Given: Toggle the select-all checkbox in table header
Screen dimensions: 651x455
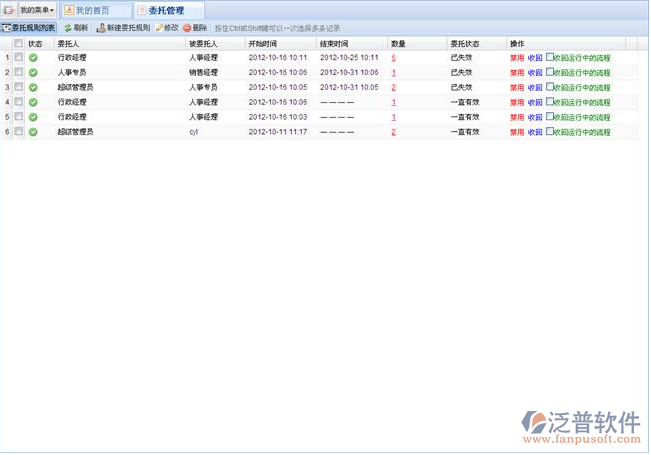Looking at the screenshot, I should (x=18, y=44).
